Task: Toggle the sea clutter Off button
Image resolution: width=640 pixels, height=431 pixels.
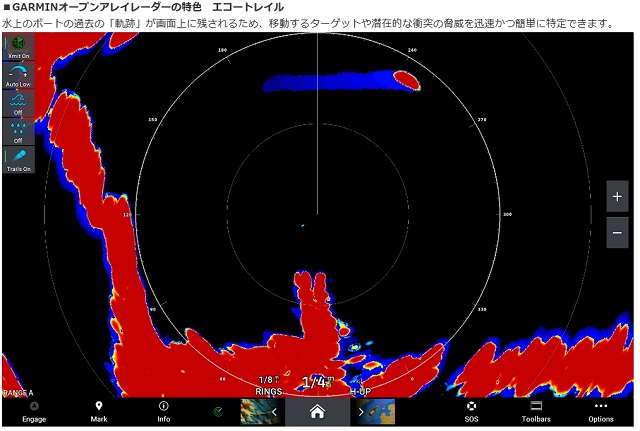Action: pyautogui.click(x=18, y=104)
